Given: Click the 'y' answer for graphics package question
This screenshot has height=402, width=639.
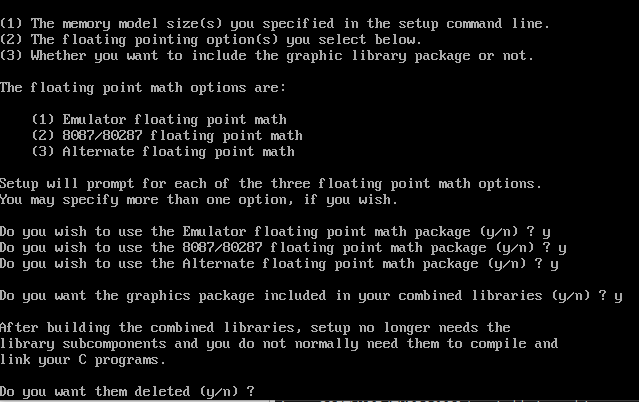Looking at the screenshot, I should point(618,295).
